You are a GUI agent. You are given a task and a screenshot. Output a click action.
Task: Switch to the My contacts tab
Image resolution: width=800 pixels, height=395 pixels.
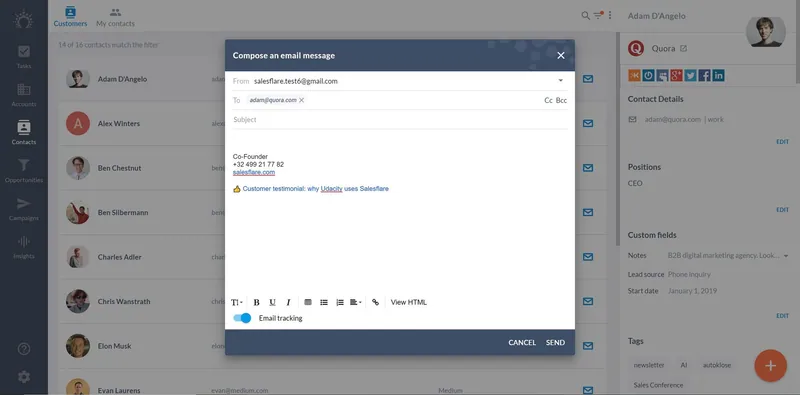pos(115,18)
